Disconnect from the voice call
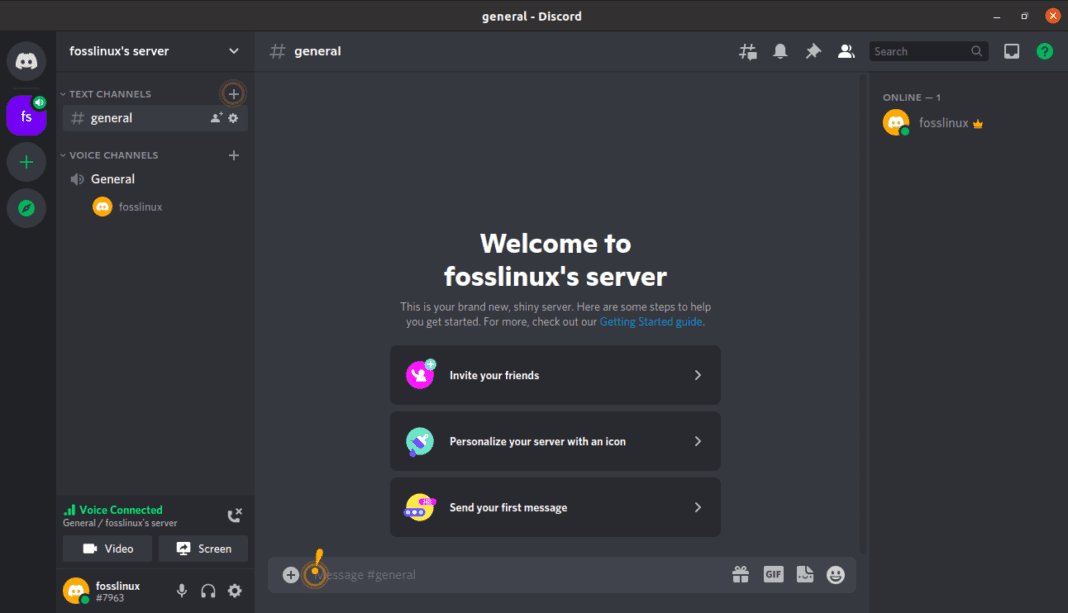 point(234,515)
